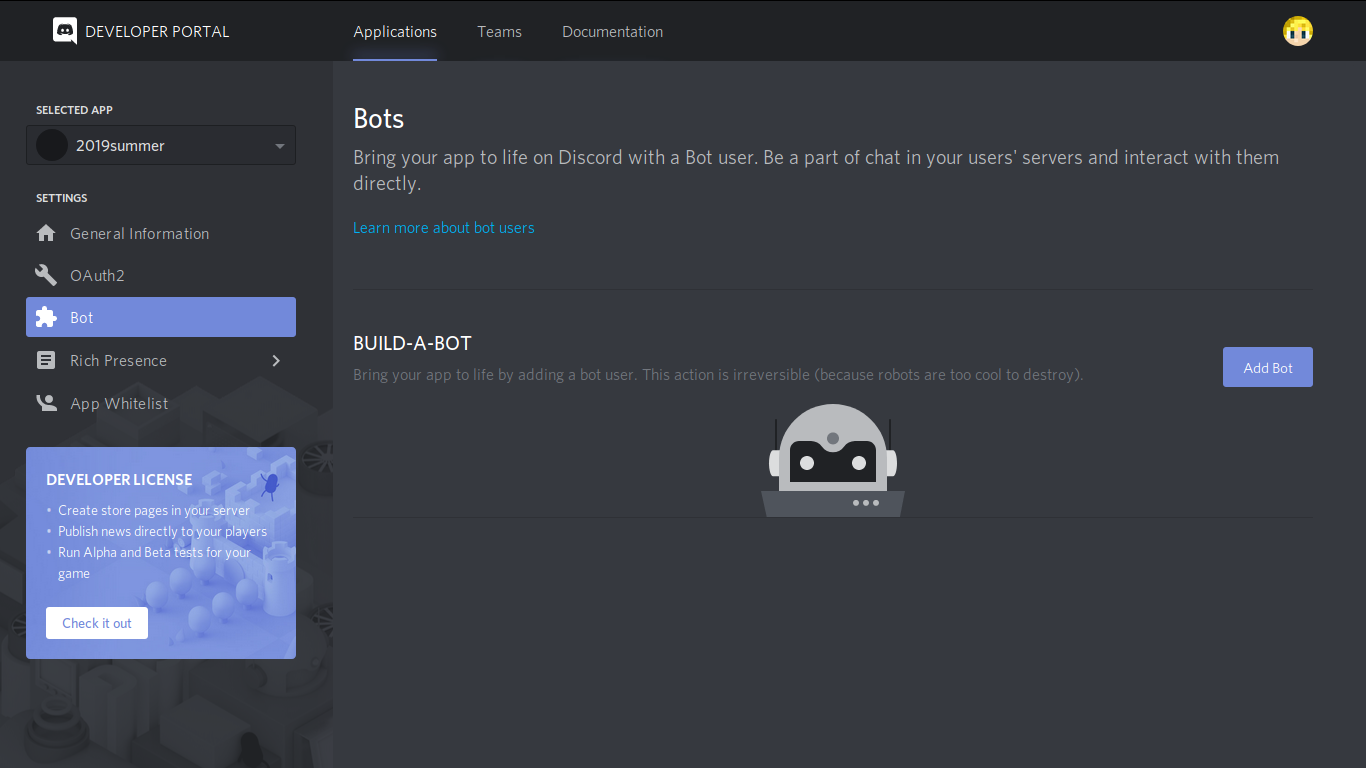Click the Bots page heading
1366x768 pixels.
click(379, 118)
